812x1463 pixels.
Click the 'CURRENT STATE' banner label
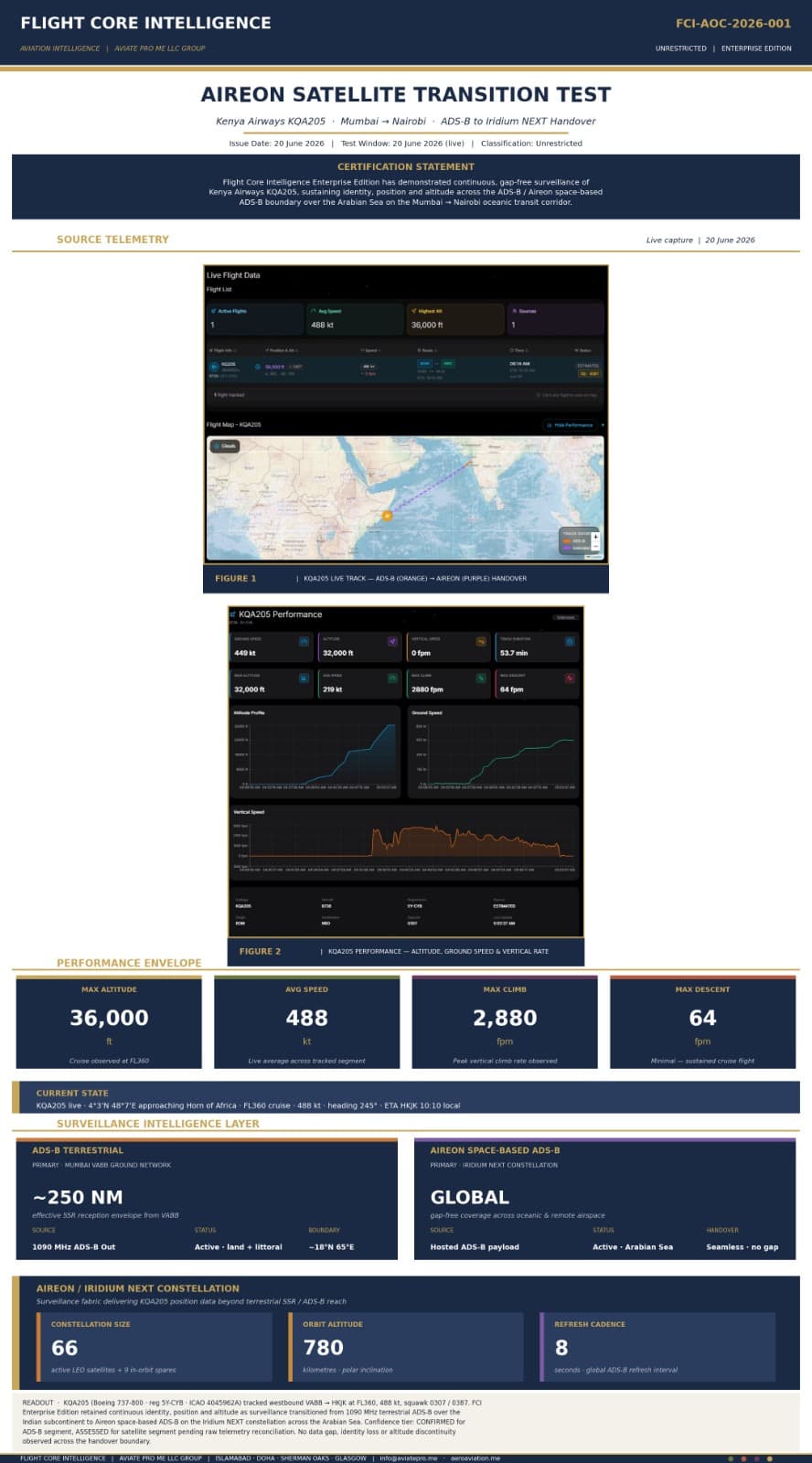click(72, 1093)
